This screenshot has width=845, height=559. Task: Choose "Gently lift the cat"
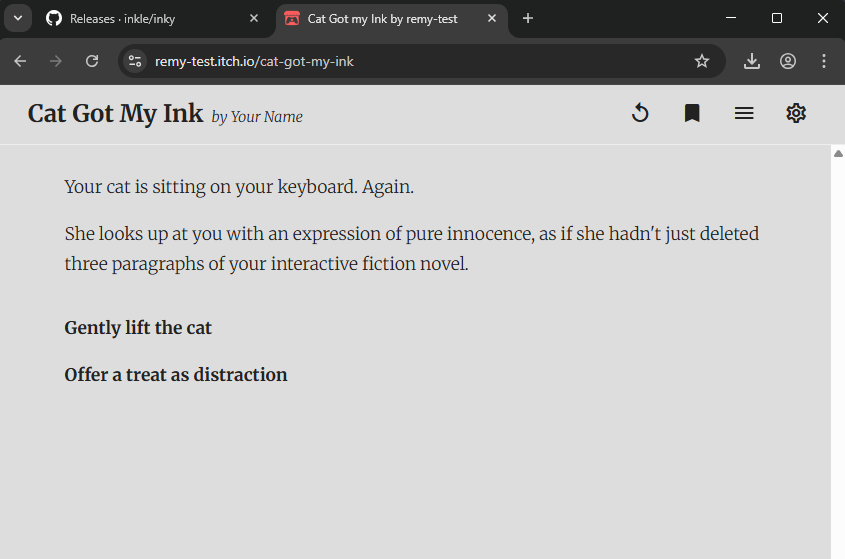point(138,328)
